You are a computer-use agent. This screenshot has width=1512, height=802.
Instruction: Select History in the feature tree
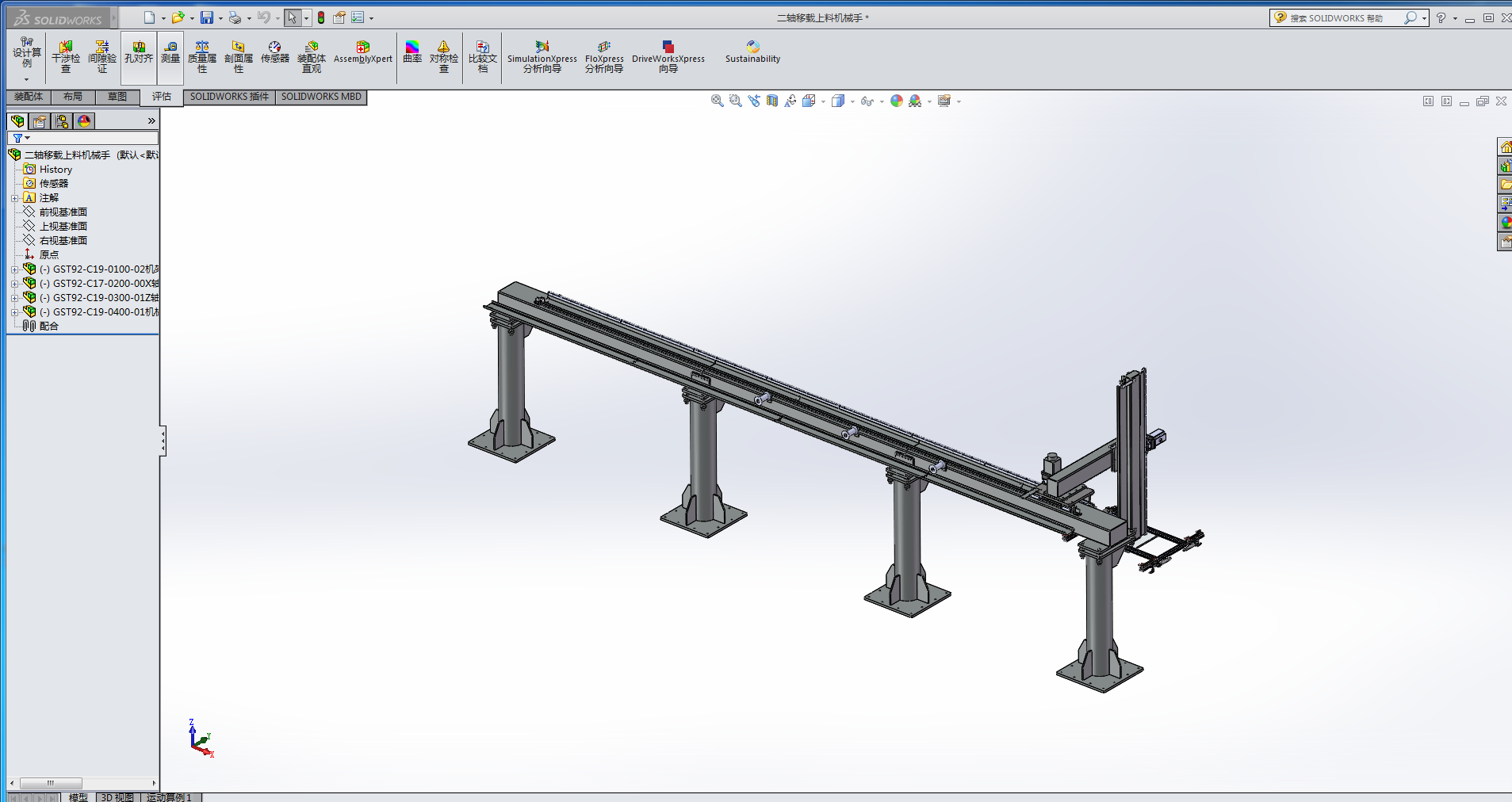click(56, 170)
